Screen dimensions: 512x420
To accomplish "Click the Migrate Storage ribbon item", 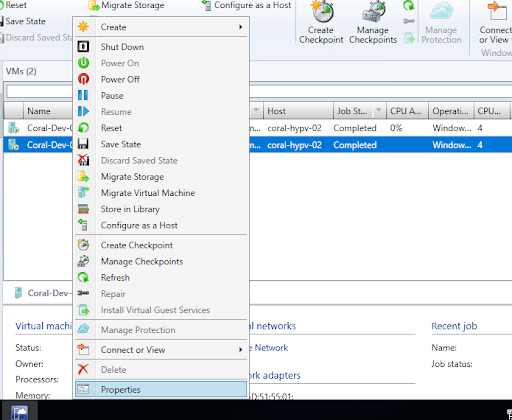I will pos(126,5).
